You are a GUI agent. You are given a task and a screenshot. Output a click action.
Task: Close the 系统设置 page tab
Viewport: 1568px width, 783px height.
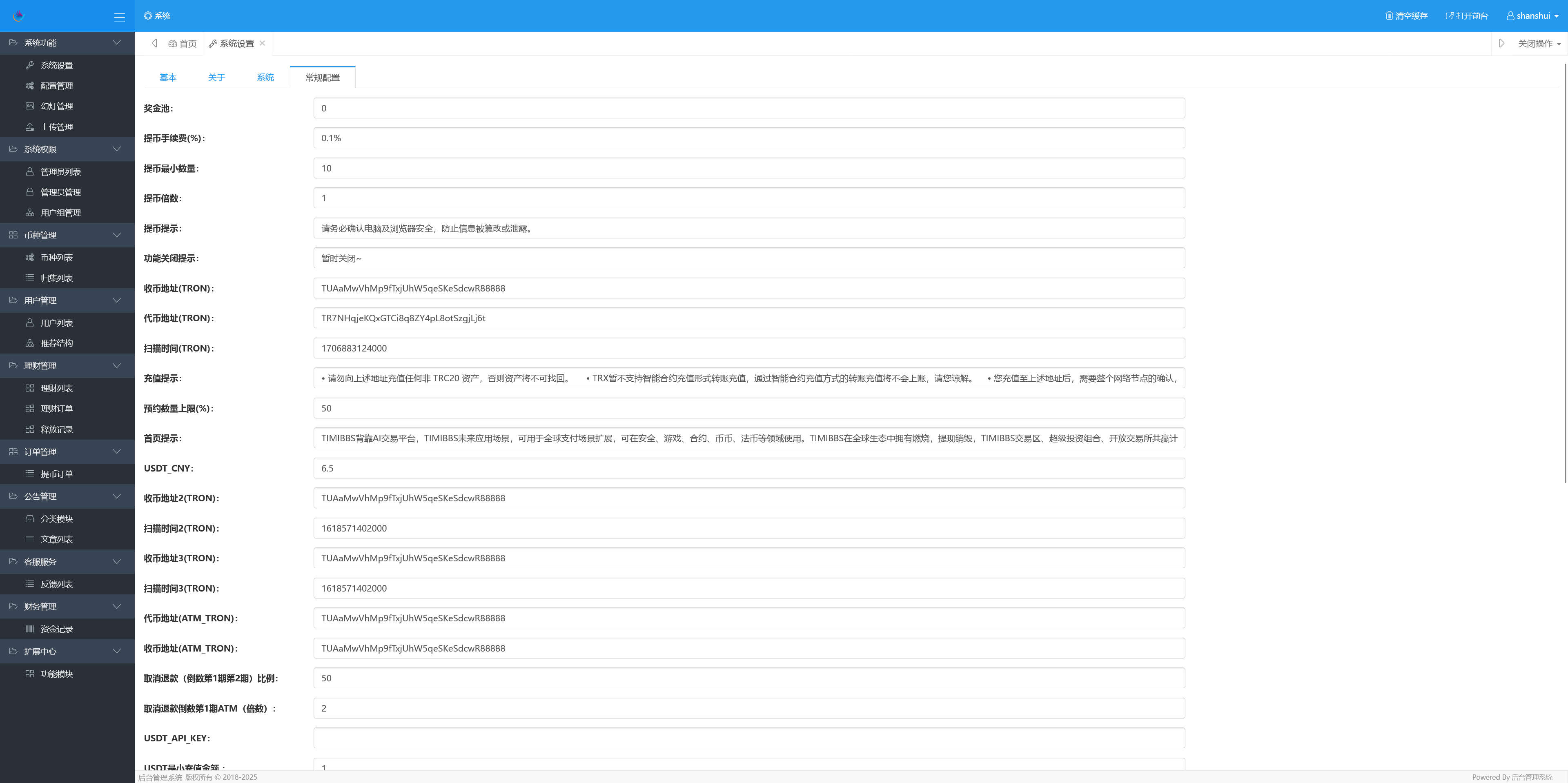[262, 43]
